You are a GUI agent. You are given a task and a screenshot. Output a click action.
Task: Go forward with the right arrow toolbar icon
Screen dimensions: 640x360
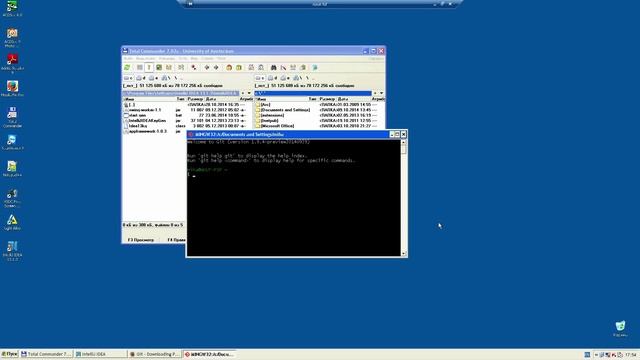216,67
